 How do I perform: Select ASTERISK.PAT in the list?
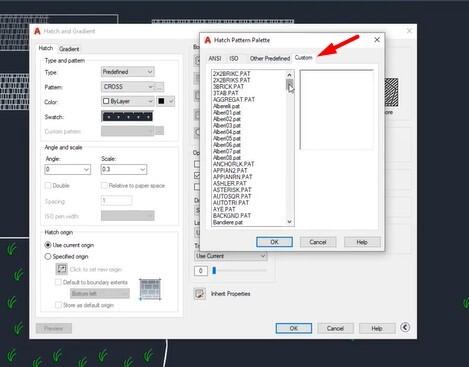[x=232, y=190]
